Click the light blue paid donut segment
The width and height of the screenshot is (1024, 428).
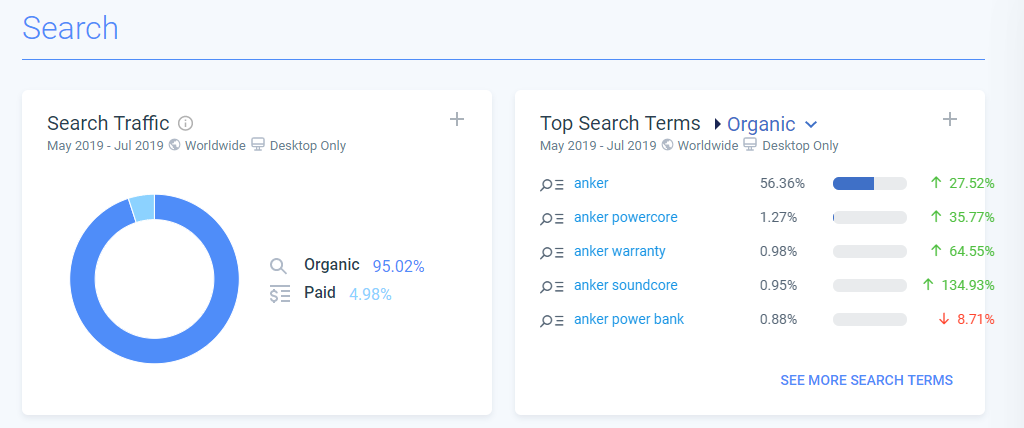(x=142, y=207)
